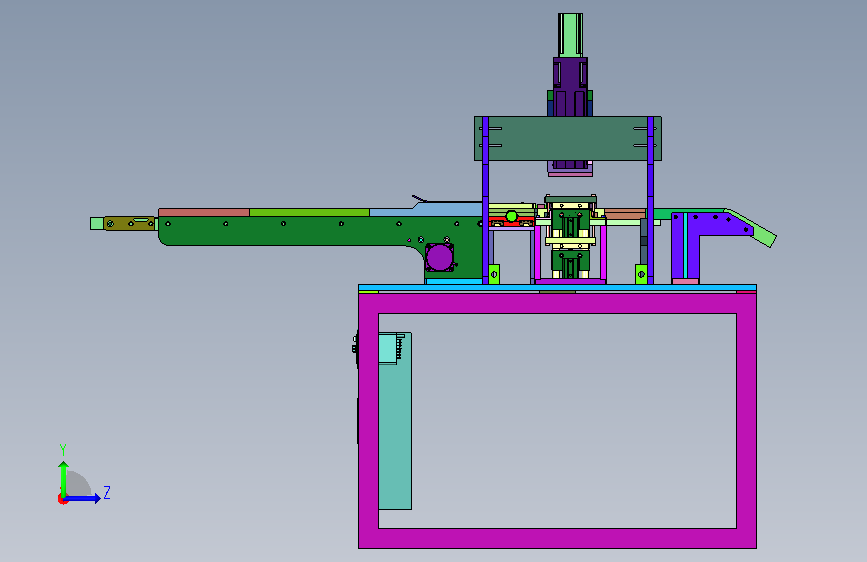Select the olive bracket at the conveyor end
Viewport: 867px width, 562px height.
[x=129, y=223]
